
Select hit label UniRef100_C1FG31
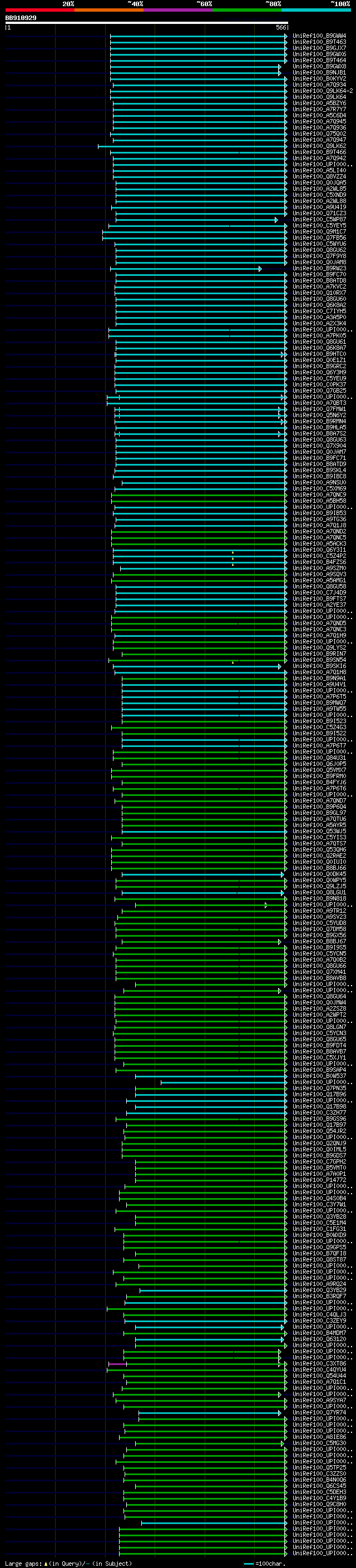319,1229
